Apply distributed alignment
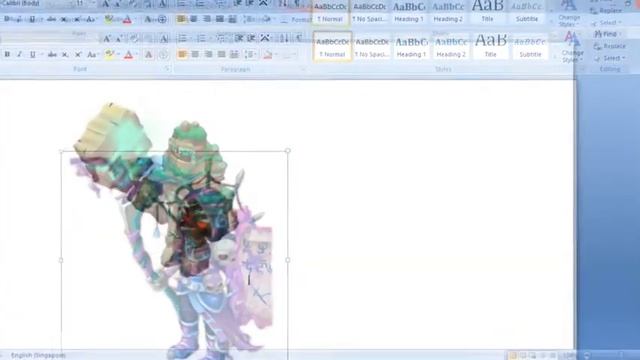 (x=234, y=54)
